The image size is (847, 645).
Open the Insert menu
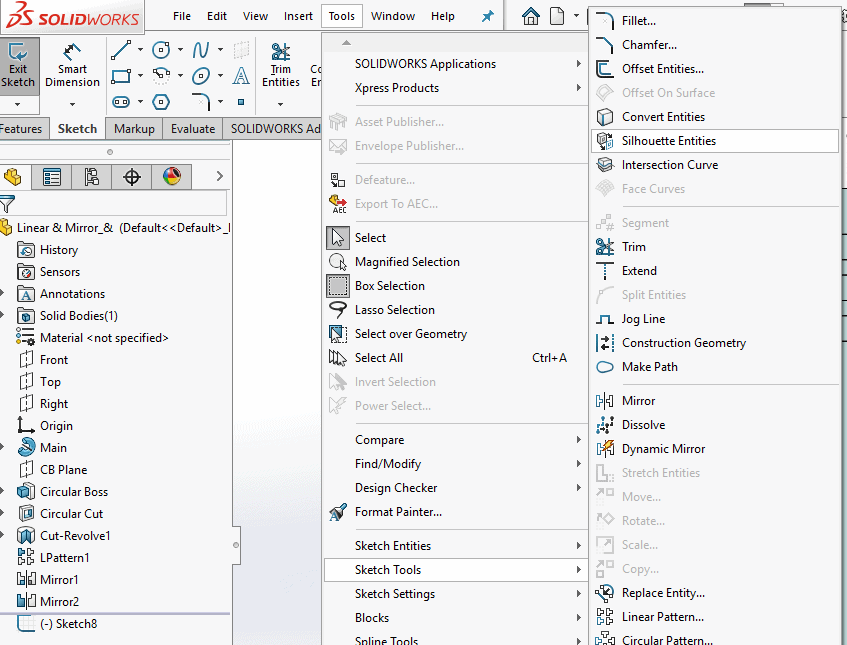pyautogui.click(x=298, y=16)
